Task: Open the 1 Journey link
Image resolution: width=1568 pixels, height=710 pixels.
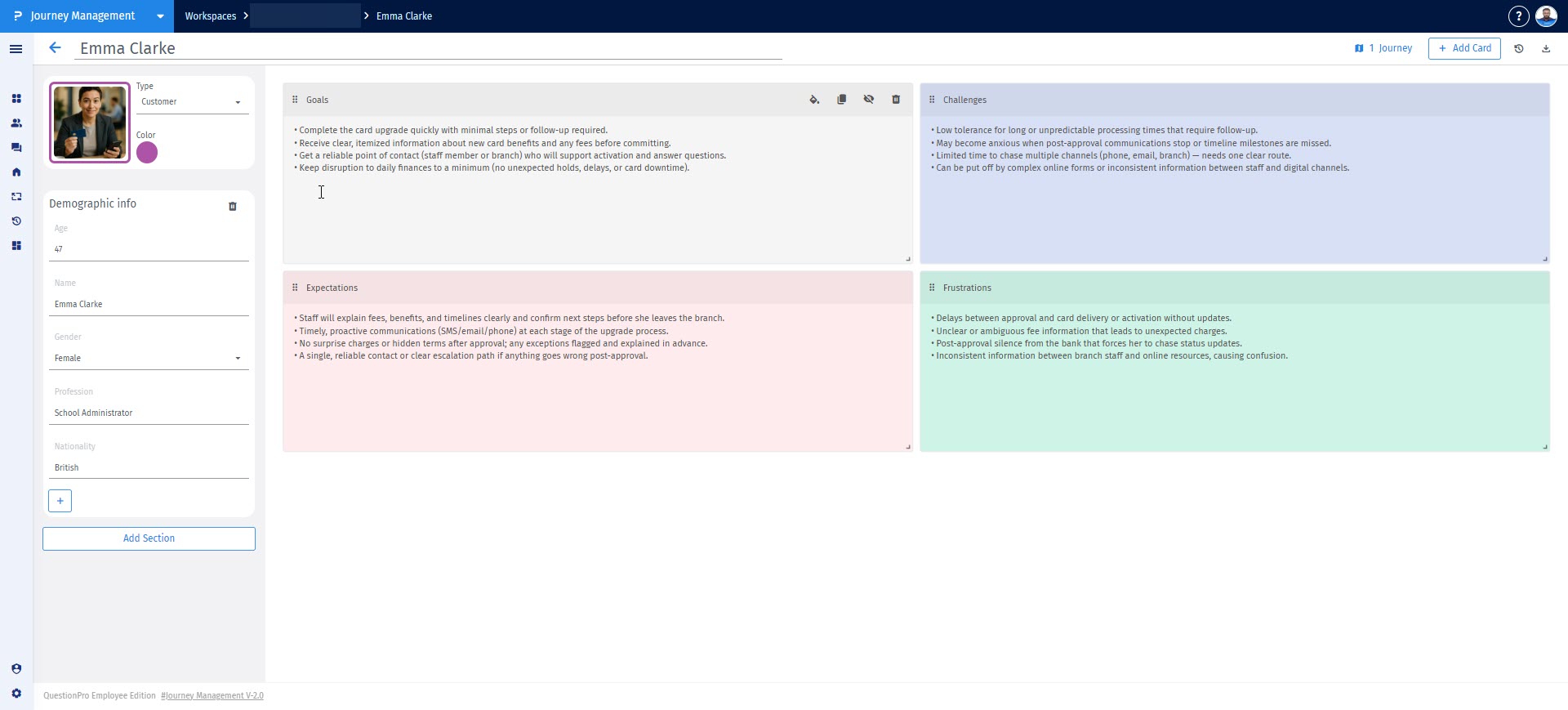Action: tap(1383, 48)
